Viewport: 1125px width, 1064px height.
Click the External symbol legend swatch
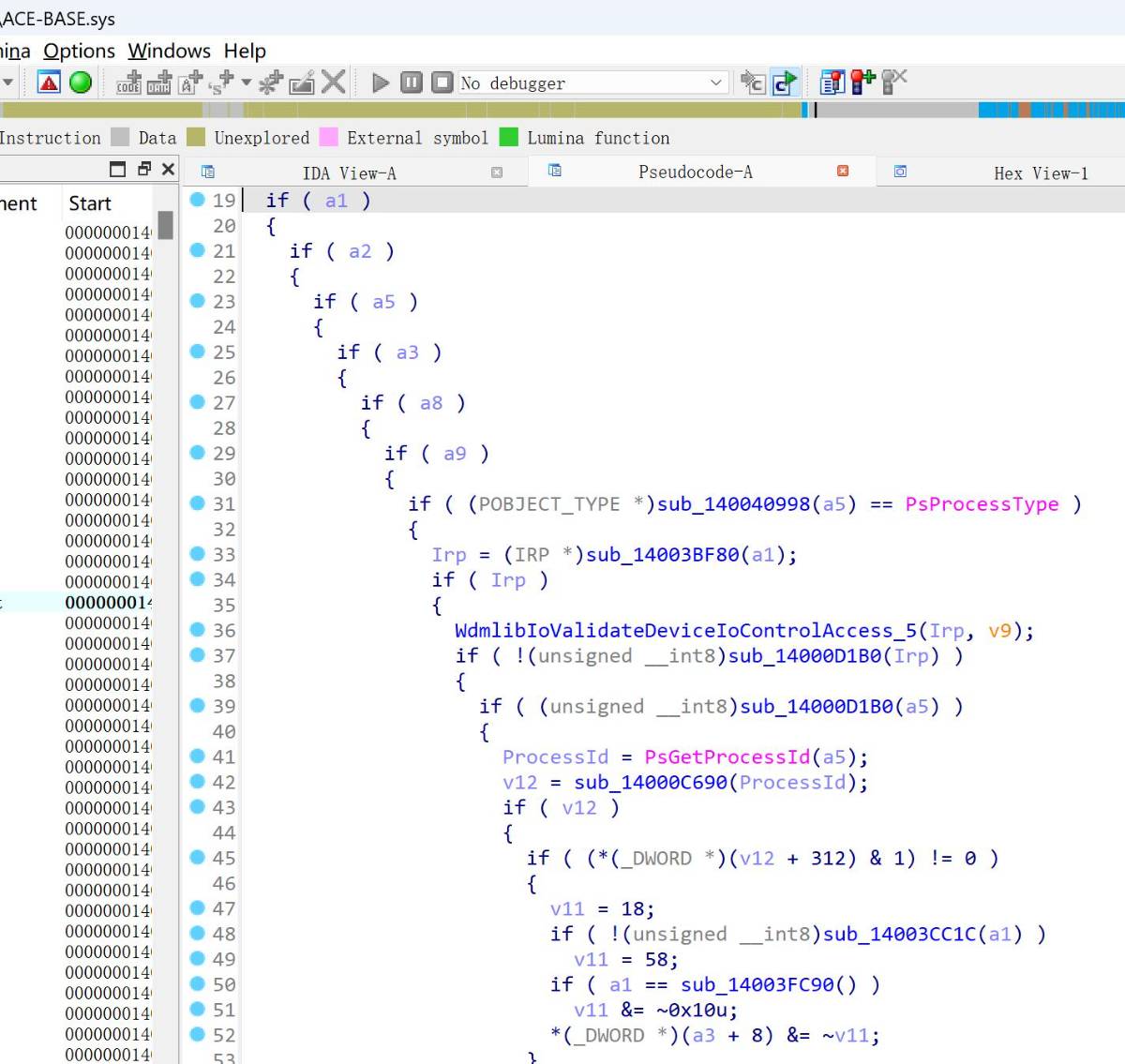tap(328, 138)
